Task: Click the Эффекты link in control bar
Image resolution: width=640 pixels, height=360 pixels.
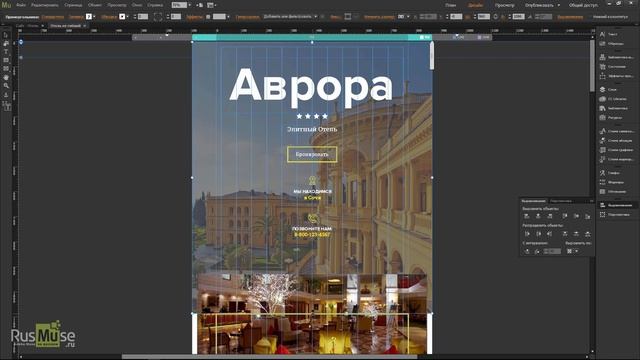Action: (x=194, y=17)
